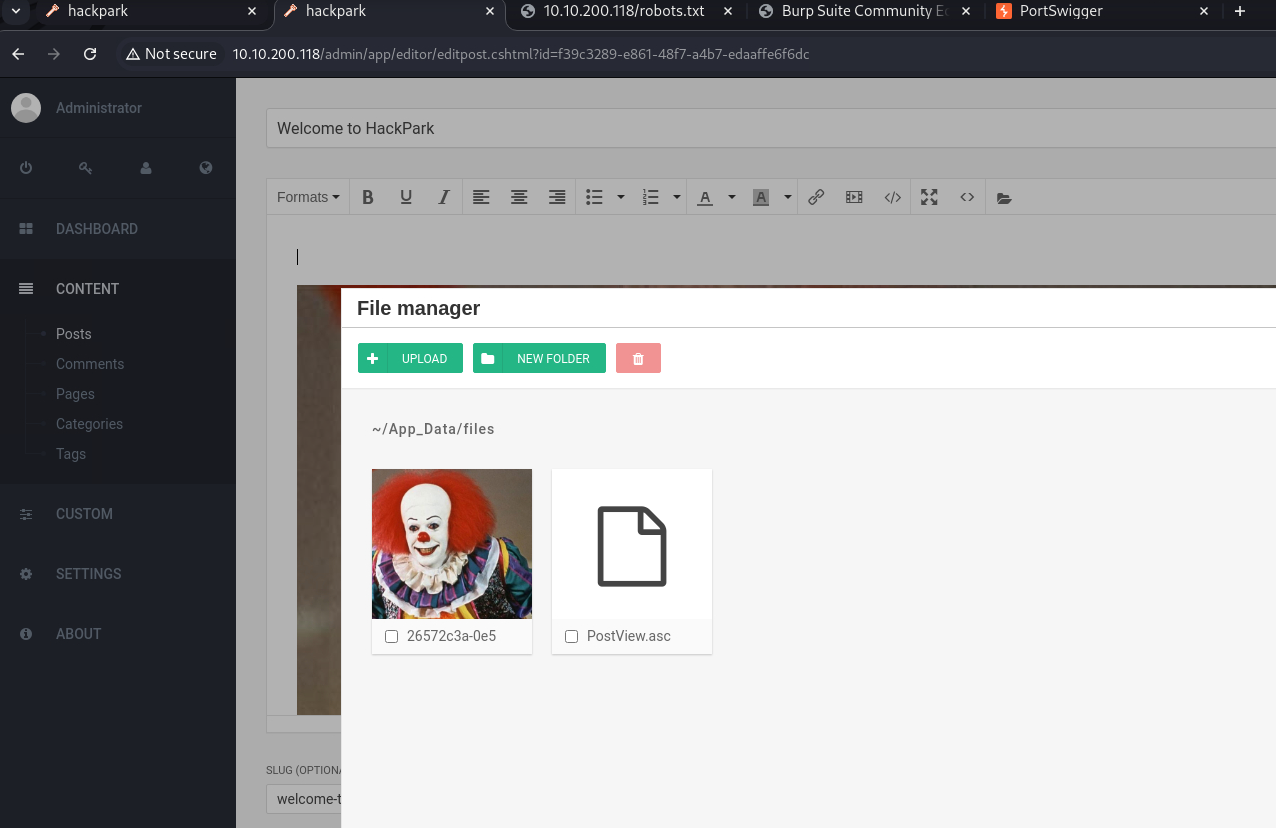This screenshot has width=1276, height=828.
Task: Expand text color dropdown arrow
Action: pyautogui.click(x=731, y=197)
